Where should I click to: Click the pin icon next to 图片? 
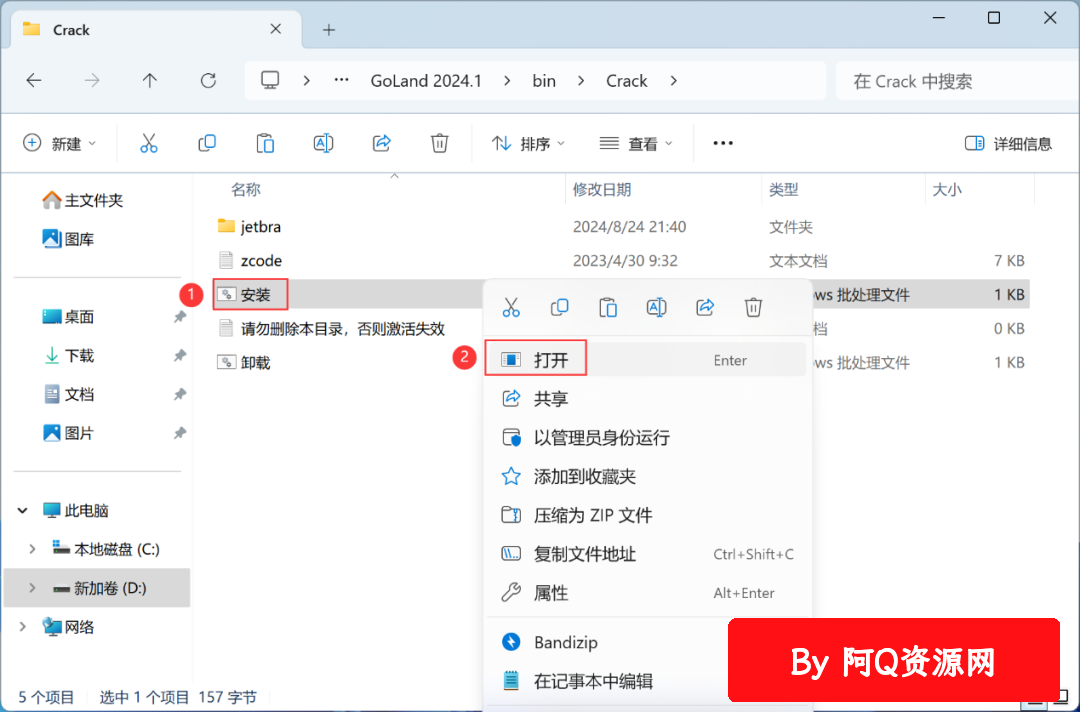[x=180, y=433]
